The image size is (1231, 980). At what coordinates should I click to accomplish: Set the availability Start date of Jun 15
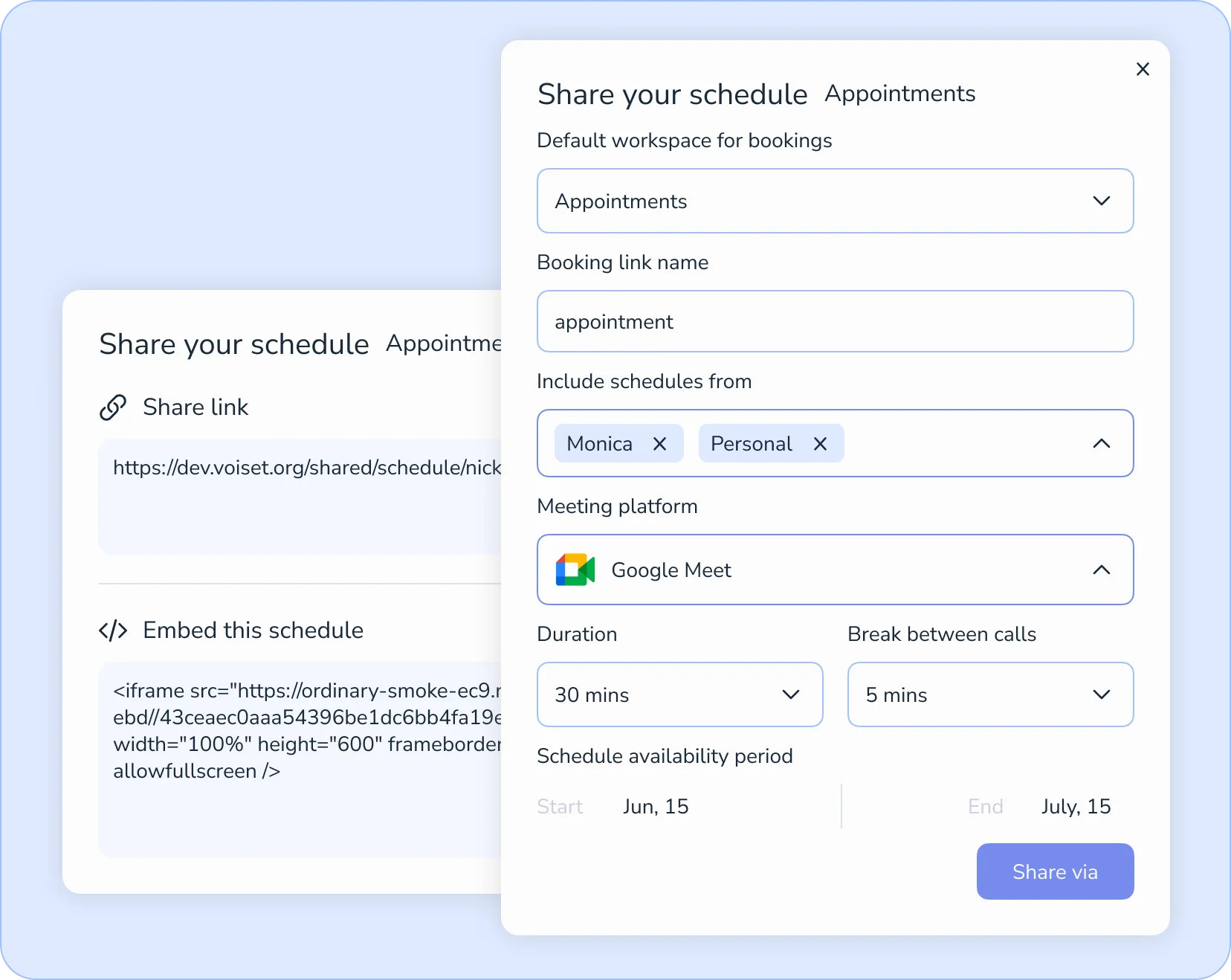(x=656, y=806)
